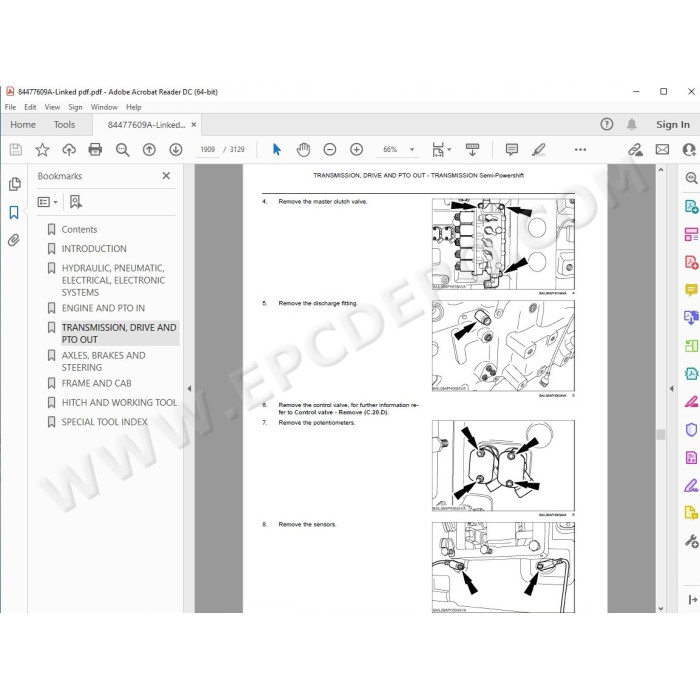Collapse the right tools pane arrow
The width and height of the screenshot is (700, 700).
pos(672,389)
